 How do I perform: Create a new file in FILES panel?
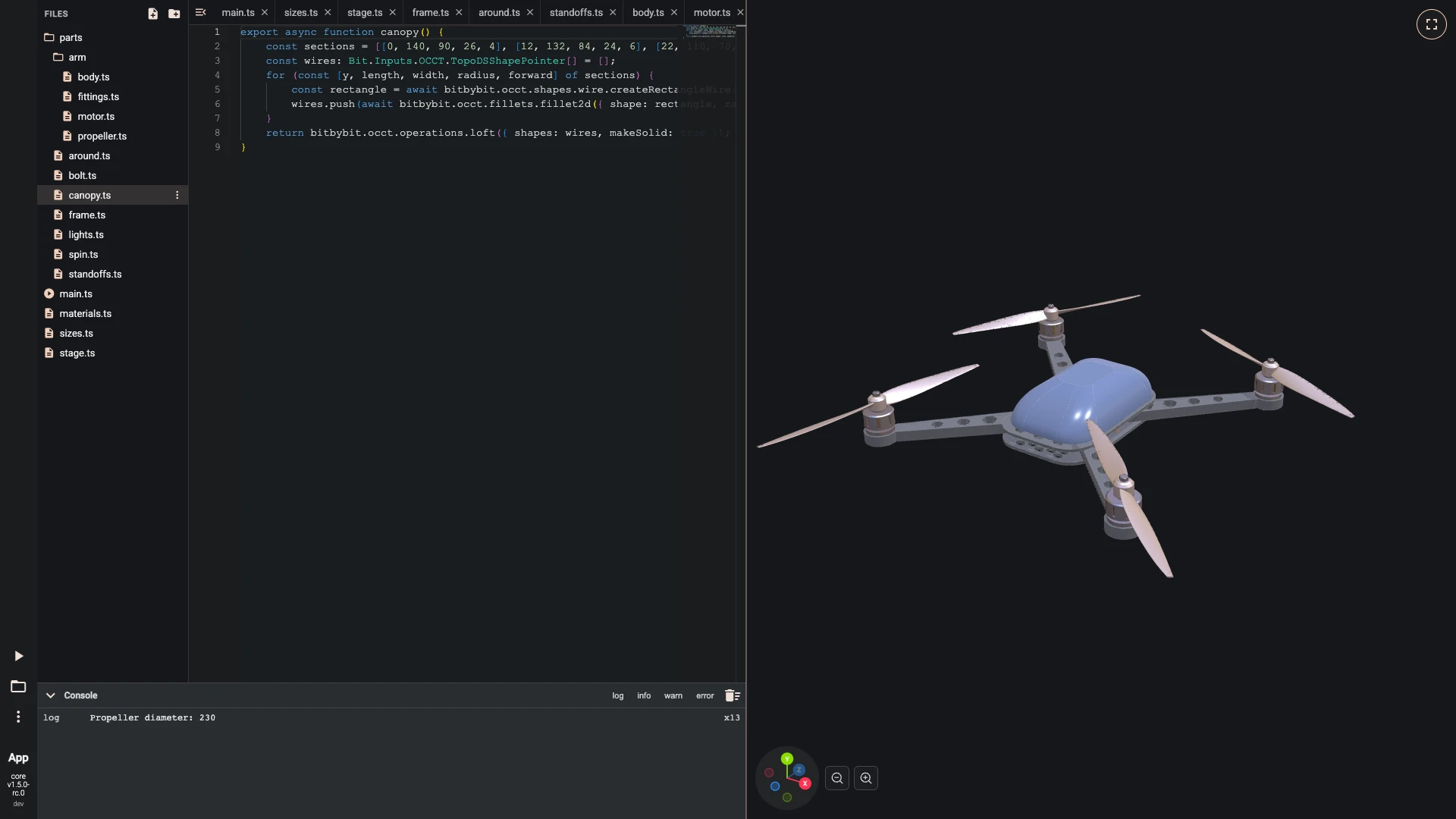coord(152,14)
